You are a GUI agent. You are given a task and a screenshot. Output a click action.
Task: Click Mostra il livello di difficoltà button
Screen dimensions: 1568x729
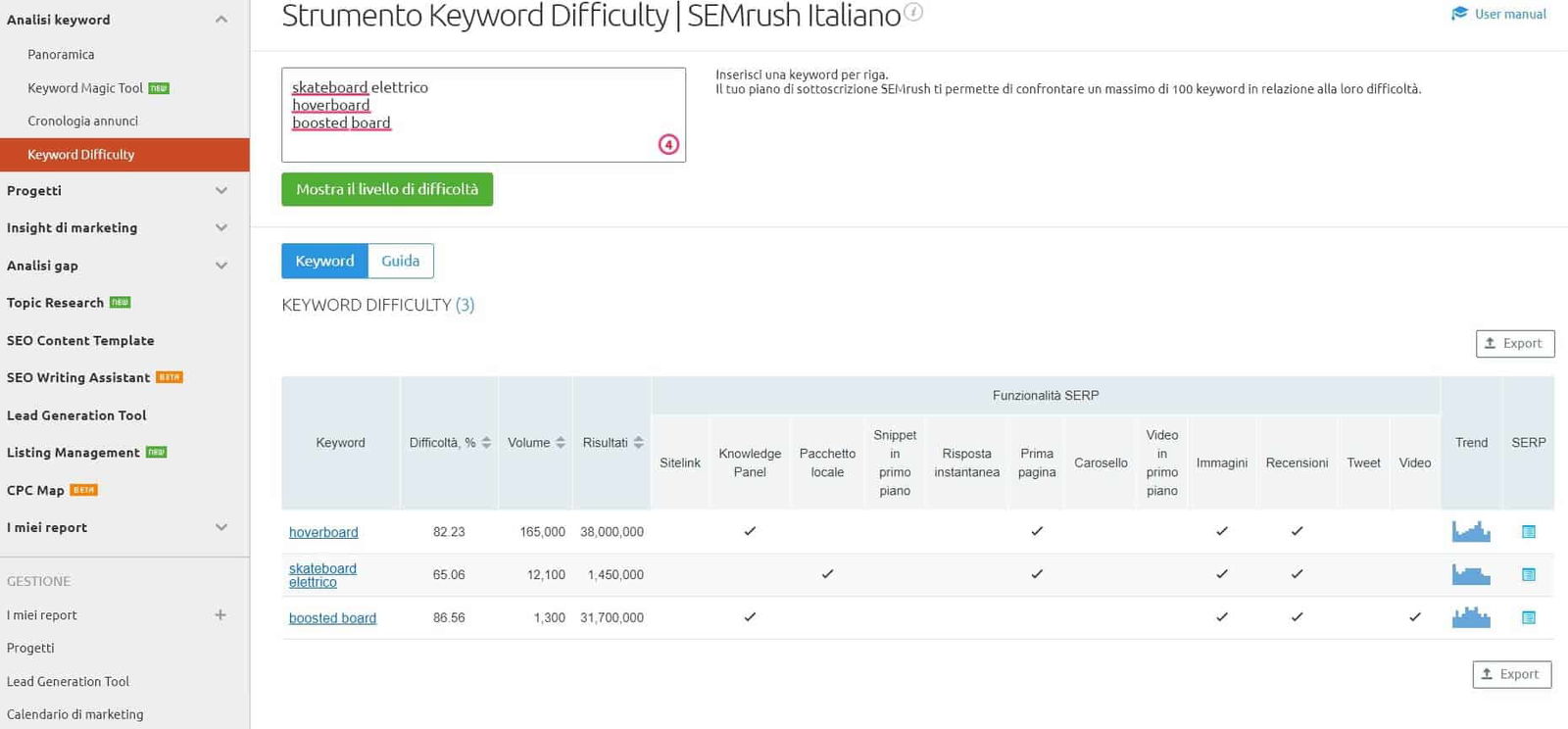pyautogui.click(x=387, y=189)
